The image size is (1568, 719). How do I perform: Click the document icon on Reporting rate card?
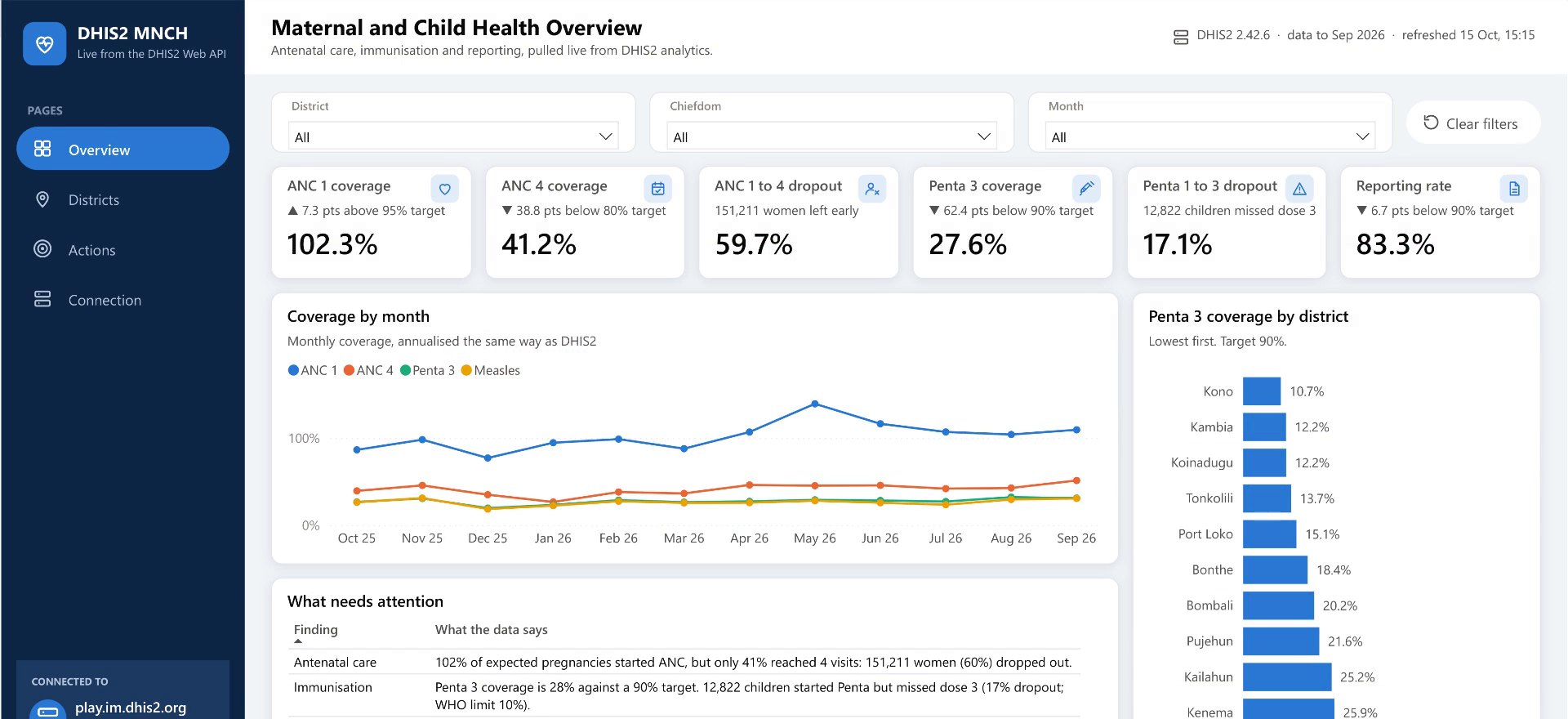tap(1514, 189)
